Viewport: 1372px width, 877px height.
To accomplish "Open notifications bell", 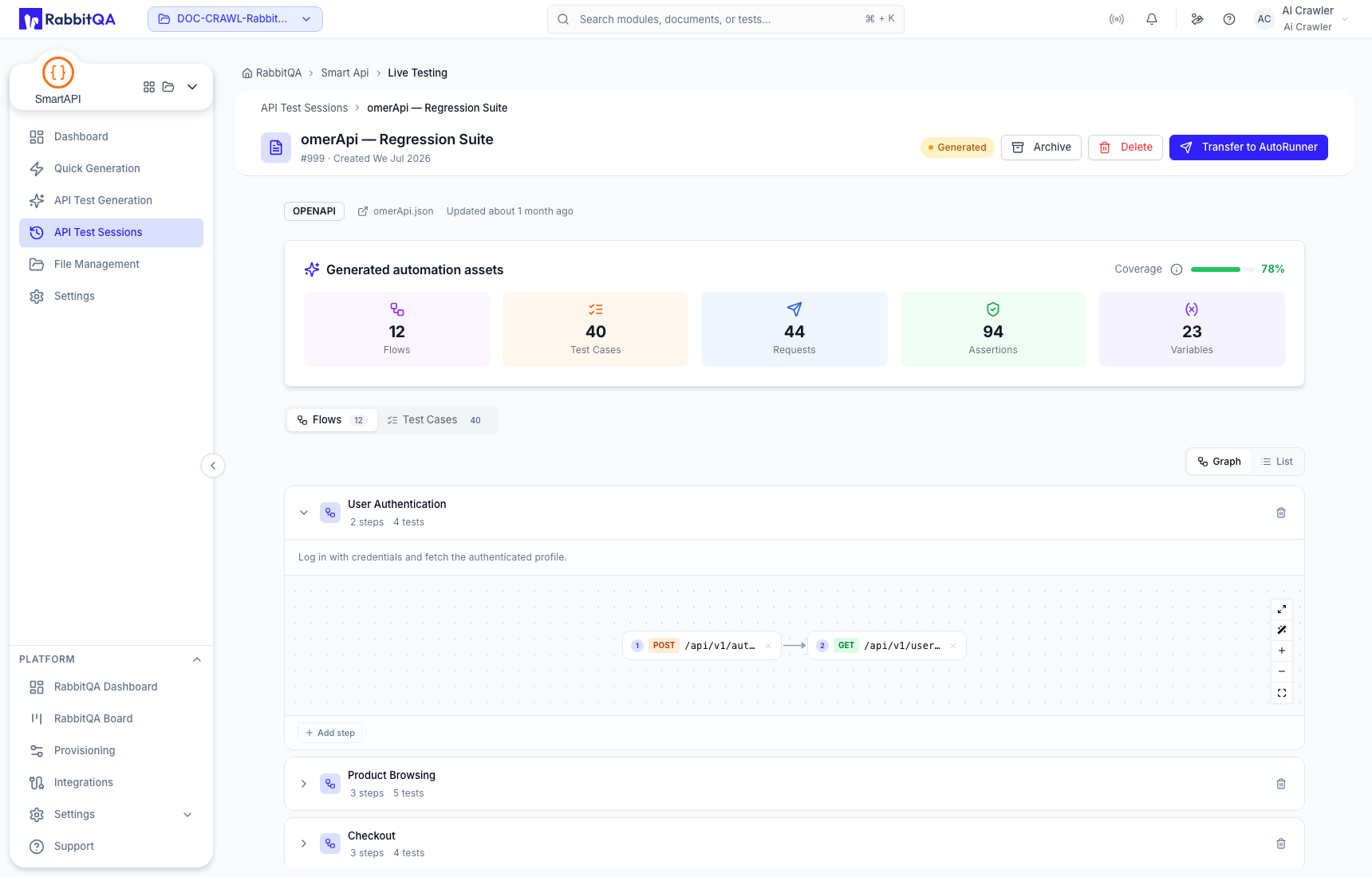I will point(1152,19).
